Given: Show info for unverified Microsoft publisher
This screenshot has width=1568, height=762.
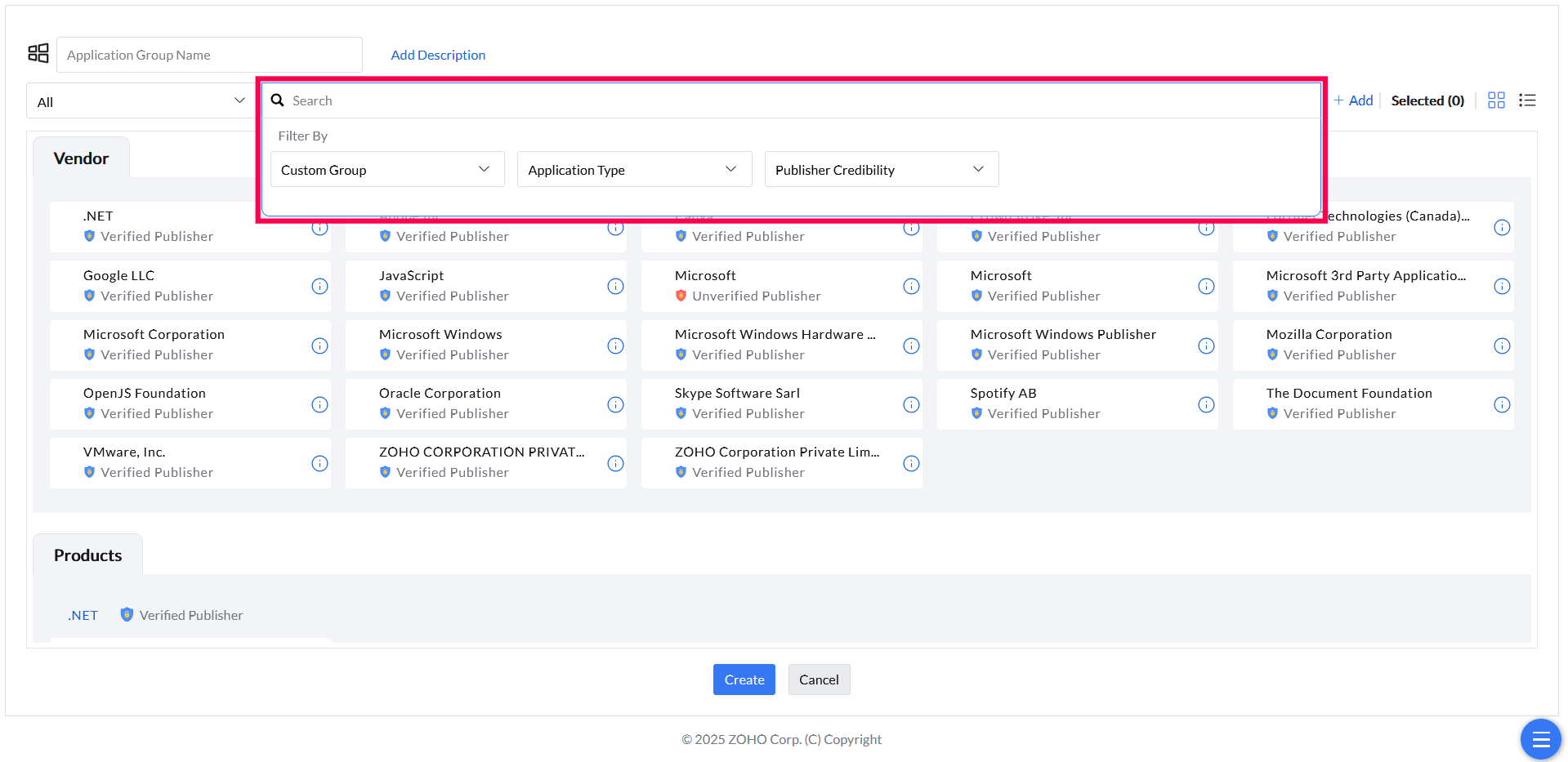Looking at the screenshot, I should pos(911,287).
